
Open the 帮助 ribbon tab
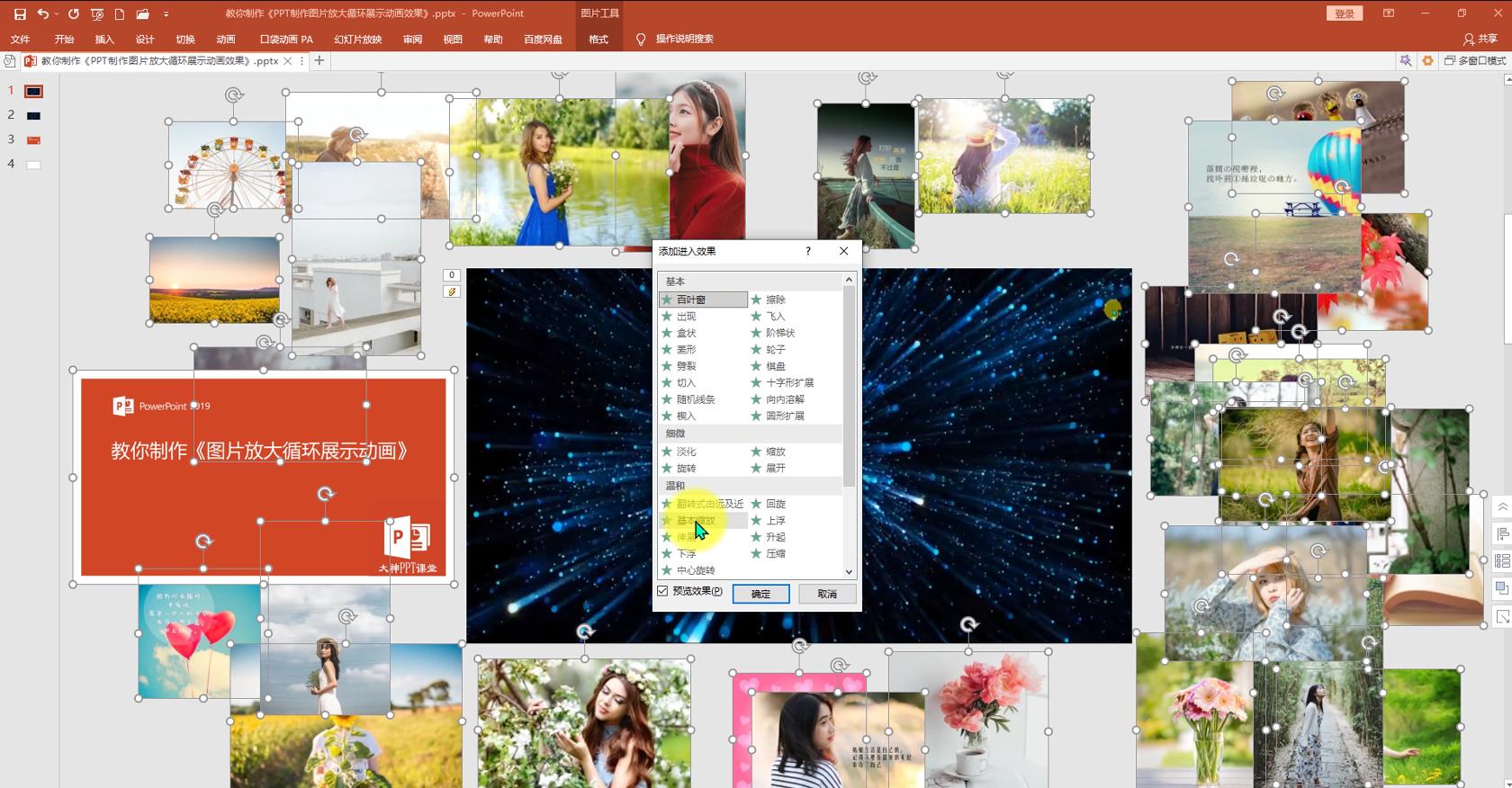tap(493, 40)
